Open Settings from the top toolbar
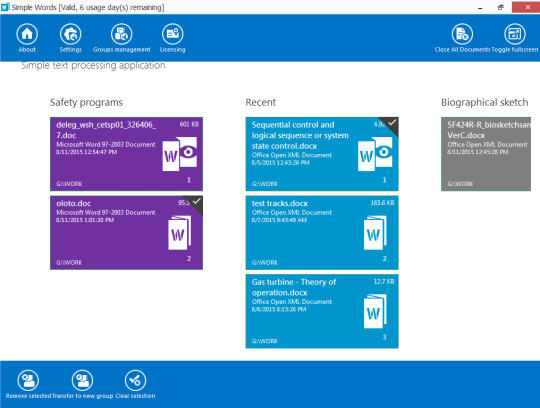The width and height of the screenshot is (540, 408). tap(71, 34)
